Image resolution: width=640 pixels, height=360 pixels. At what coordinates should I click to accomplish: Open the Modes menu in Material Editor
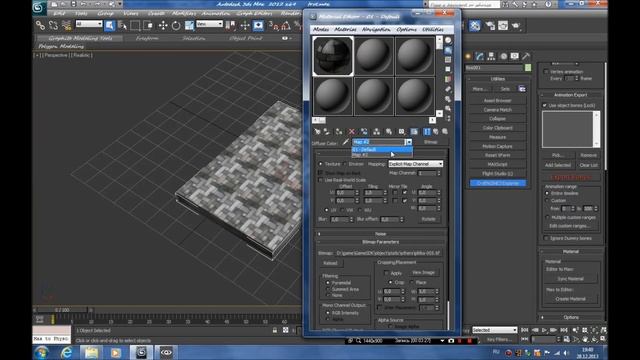click(320, 29)
